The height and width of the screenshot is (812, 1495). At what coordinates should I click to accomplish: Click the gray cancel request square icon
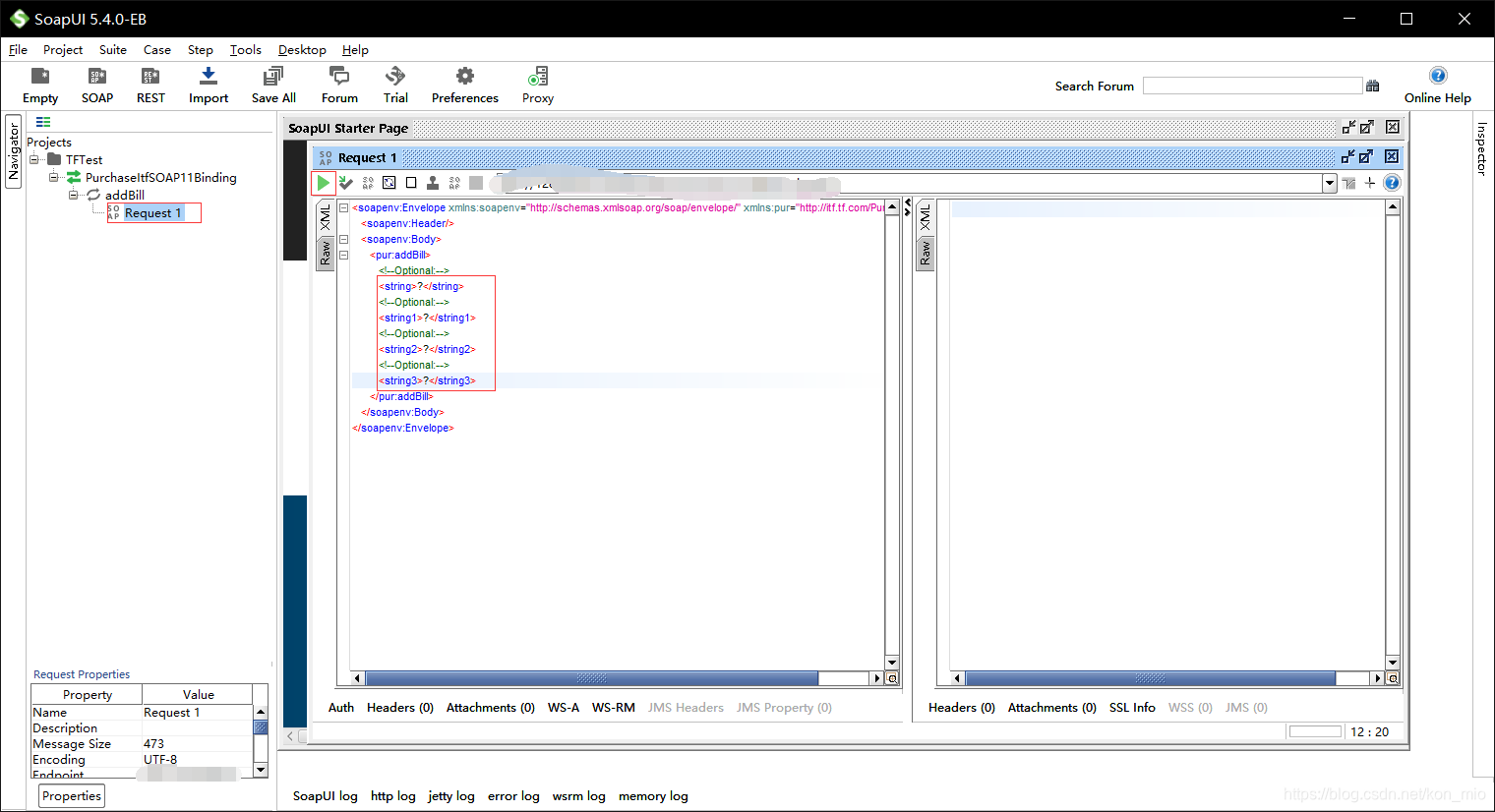tap(476, 183)
